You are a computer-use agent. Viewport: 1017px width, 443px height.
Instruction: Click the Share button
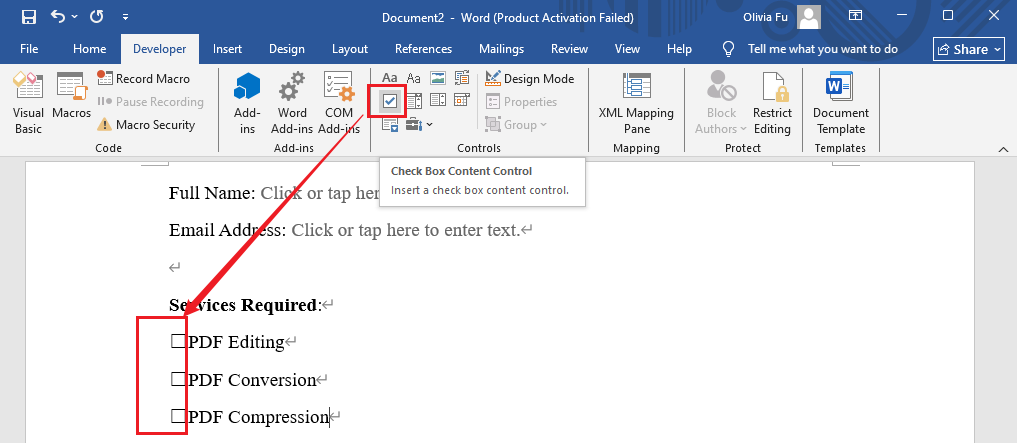[x=970, y=49]
